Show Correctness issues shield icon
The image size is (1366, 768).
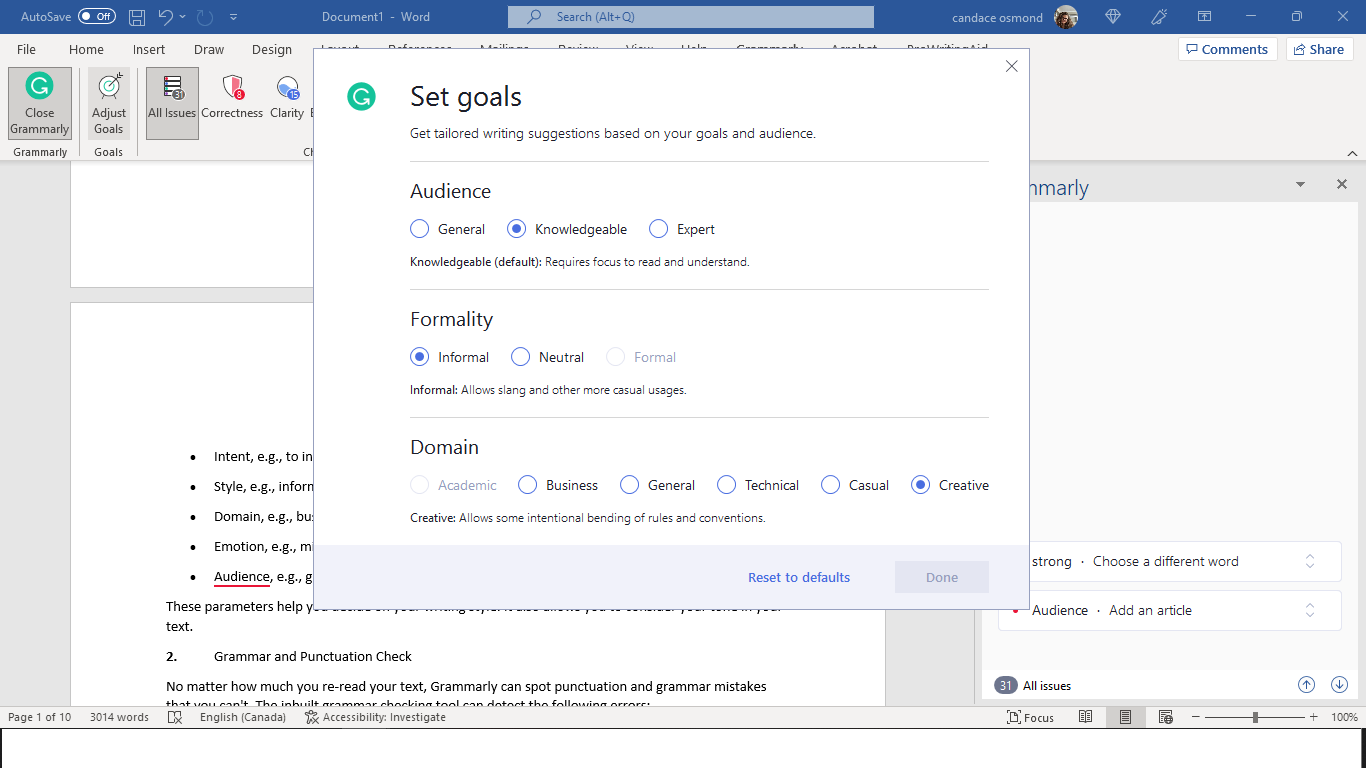click(232, 96)
